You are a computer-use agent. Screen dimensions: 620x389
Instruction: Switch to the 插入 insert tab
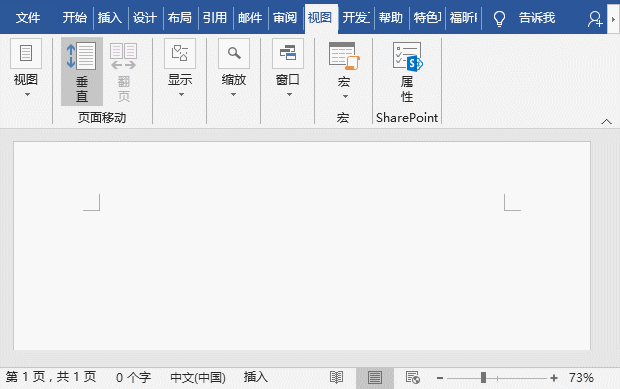pos(110,17)
